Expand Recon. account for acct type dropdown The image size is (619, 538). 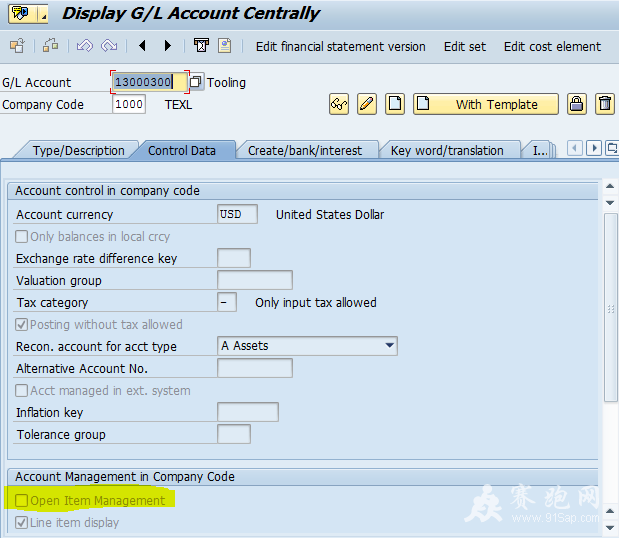click(389, 346)
